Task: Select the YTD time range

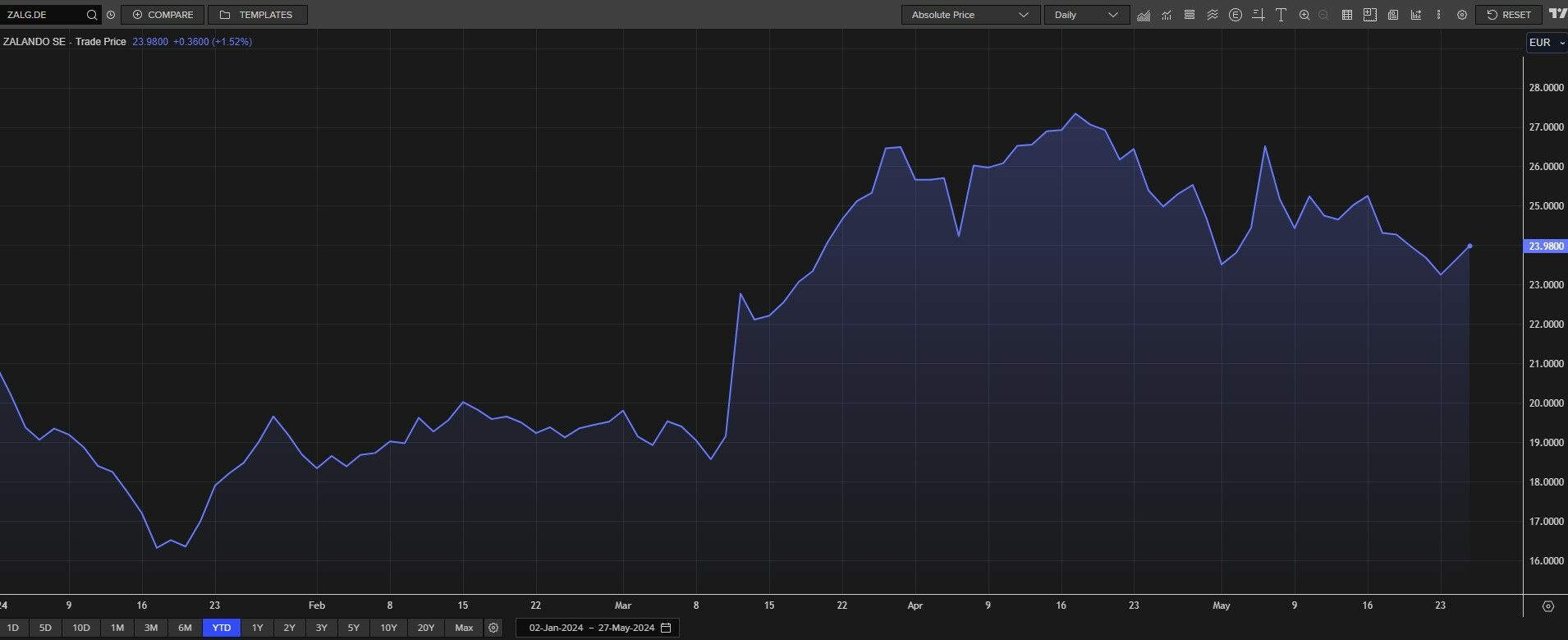Action: 222,628
